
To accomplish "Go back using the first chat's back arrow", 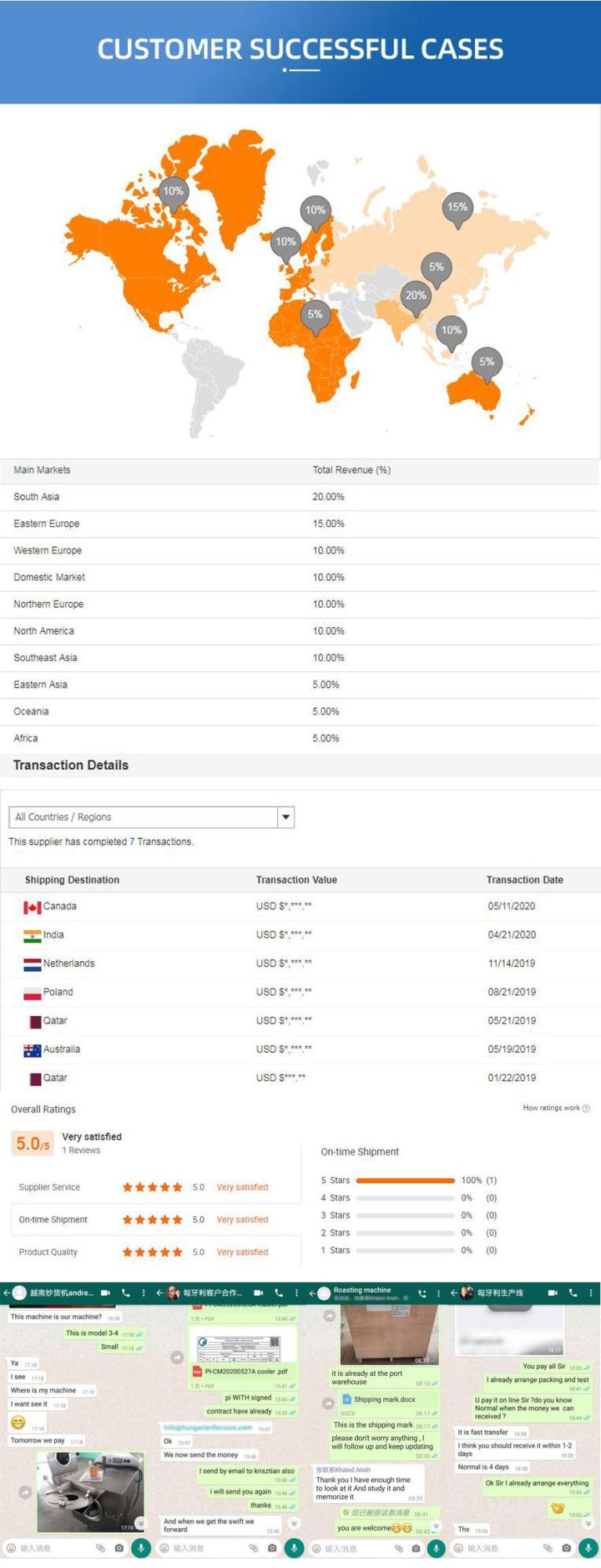I will point(7,1293).
